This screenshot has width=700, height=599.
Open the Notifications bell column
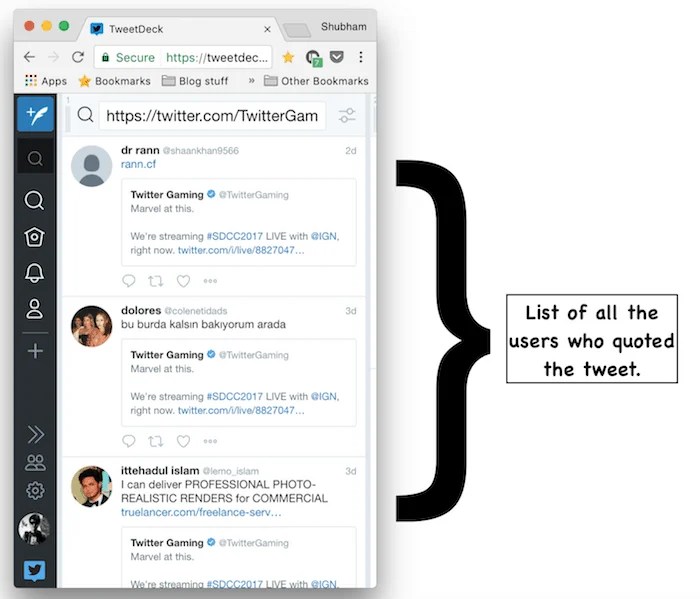(x=34, y=273)
